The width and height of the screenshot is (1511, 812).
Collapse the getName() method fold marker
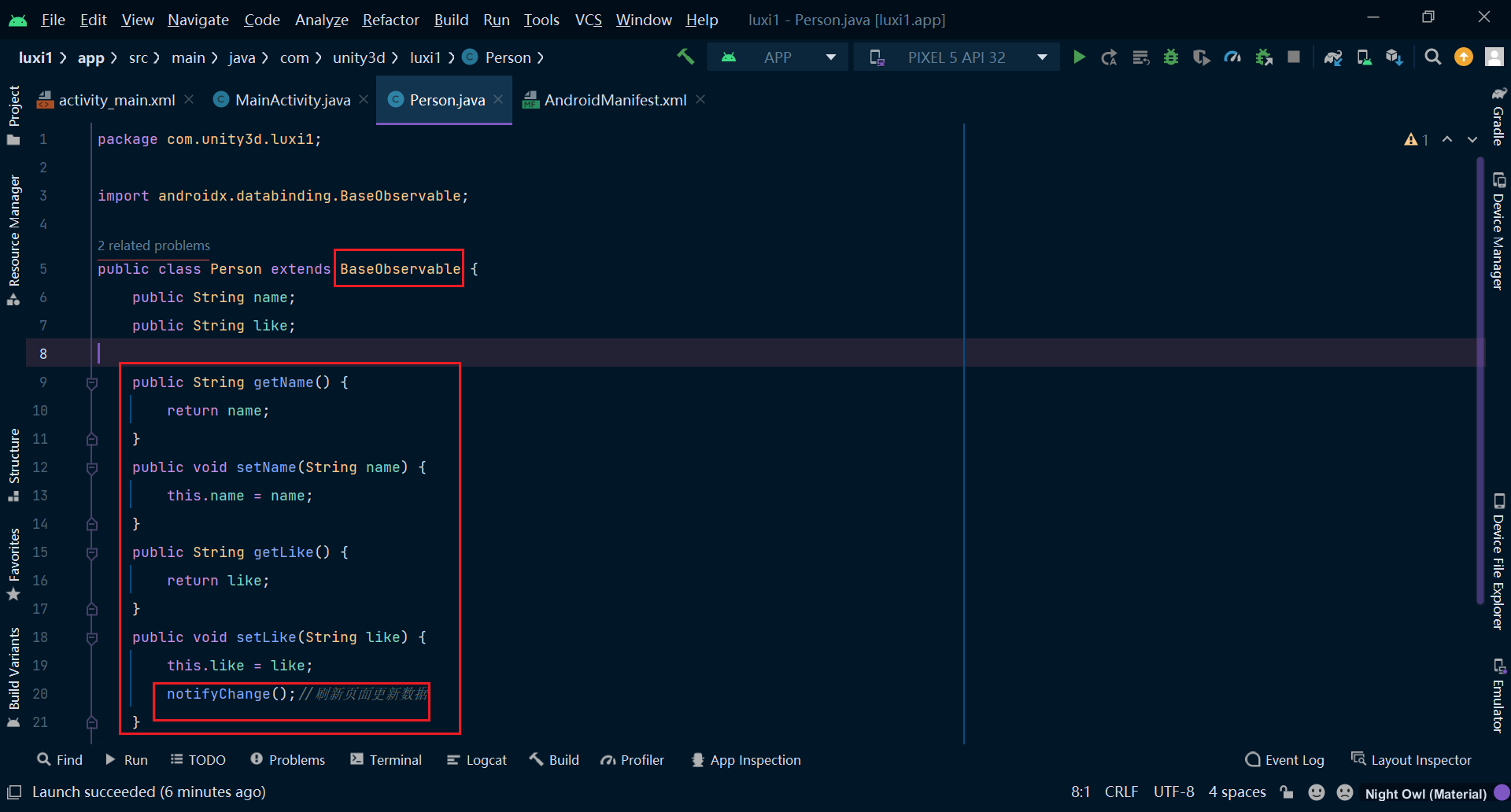pyautogui.click(x=92, y=383)
